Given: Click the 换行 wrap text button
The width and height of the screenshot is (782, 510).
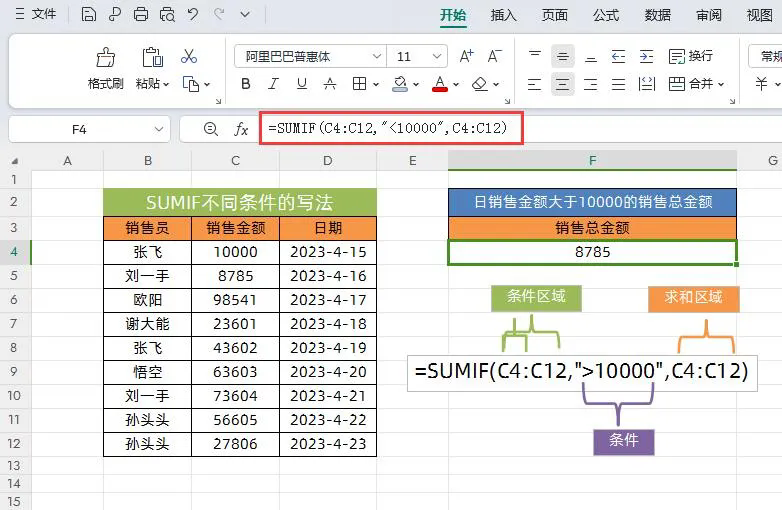Looking at the screenshot, I should pyautogui.click(x=690, y=56).
